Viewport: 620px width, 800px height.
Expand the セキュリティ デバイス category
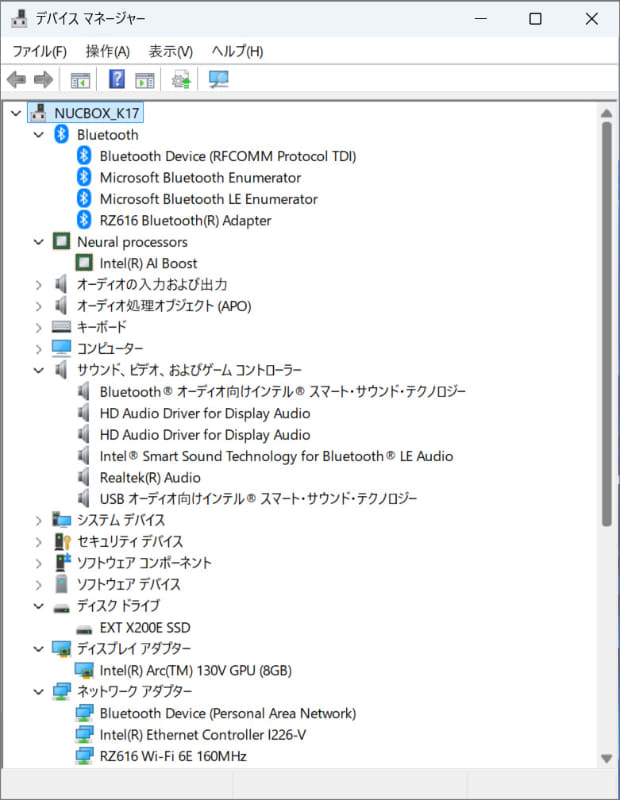(39, 542)
